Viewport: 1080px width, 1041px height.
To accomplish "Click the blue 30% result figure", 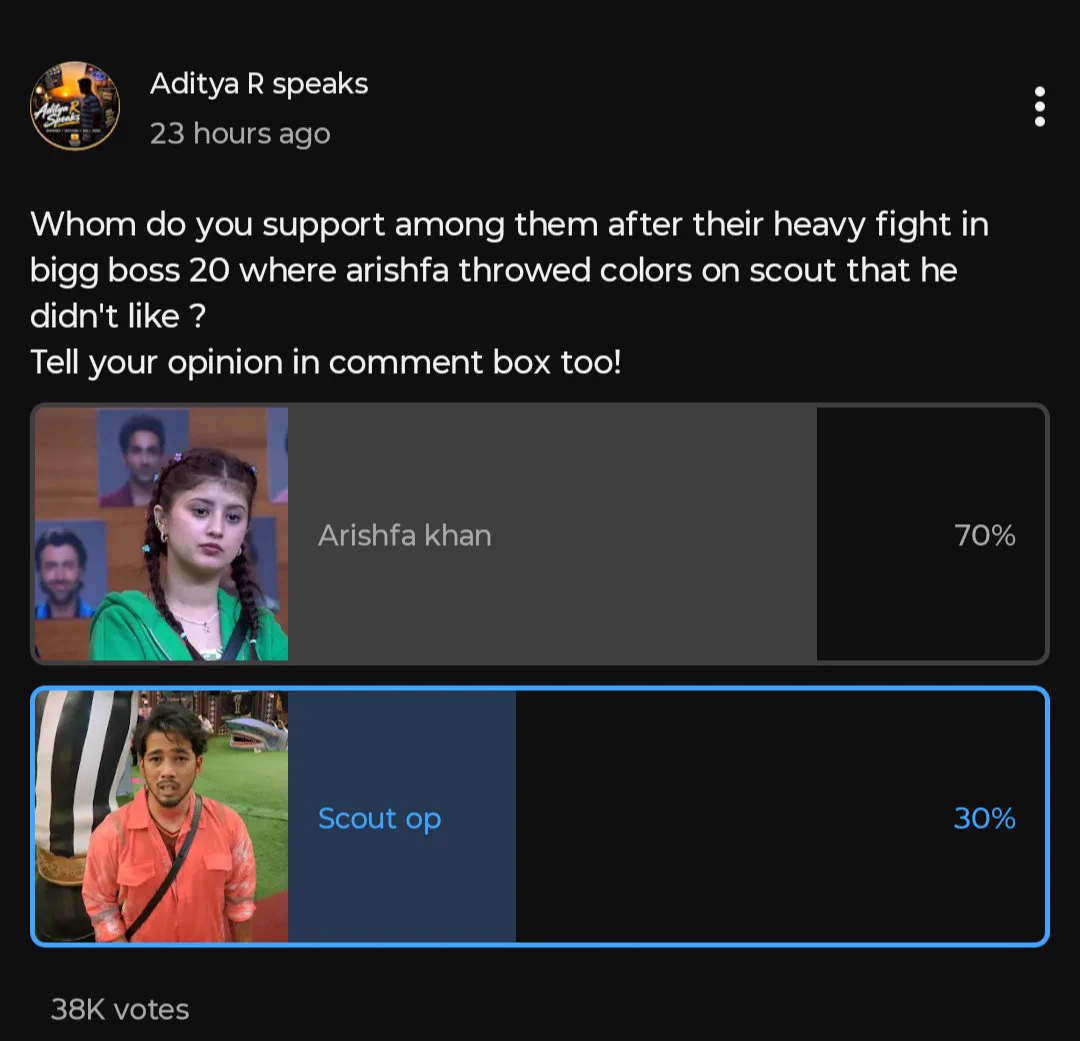I will pos(984,818).
